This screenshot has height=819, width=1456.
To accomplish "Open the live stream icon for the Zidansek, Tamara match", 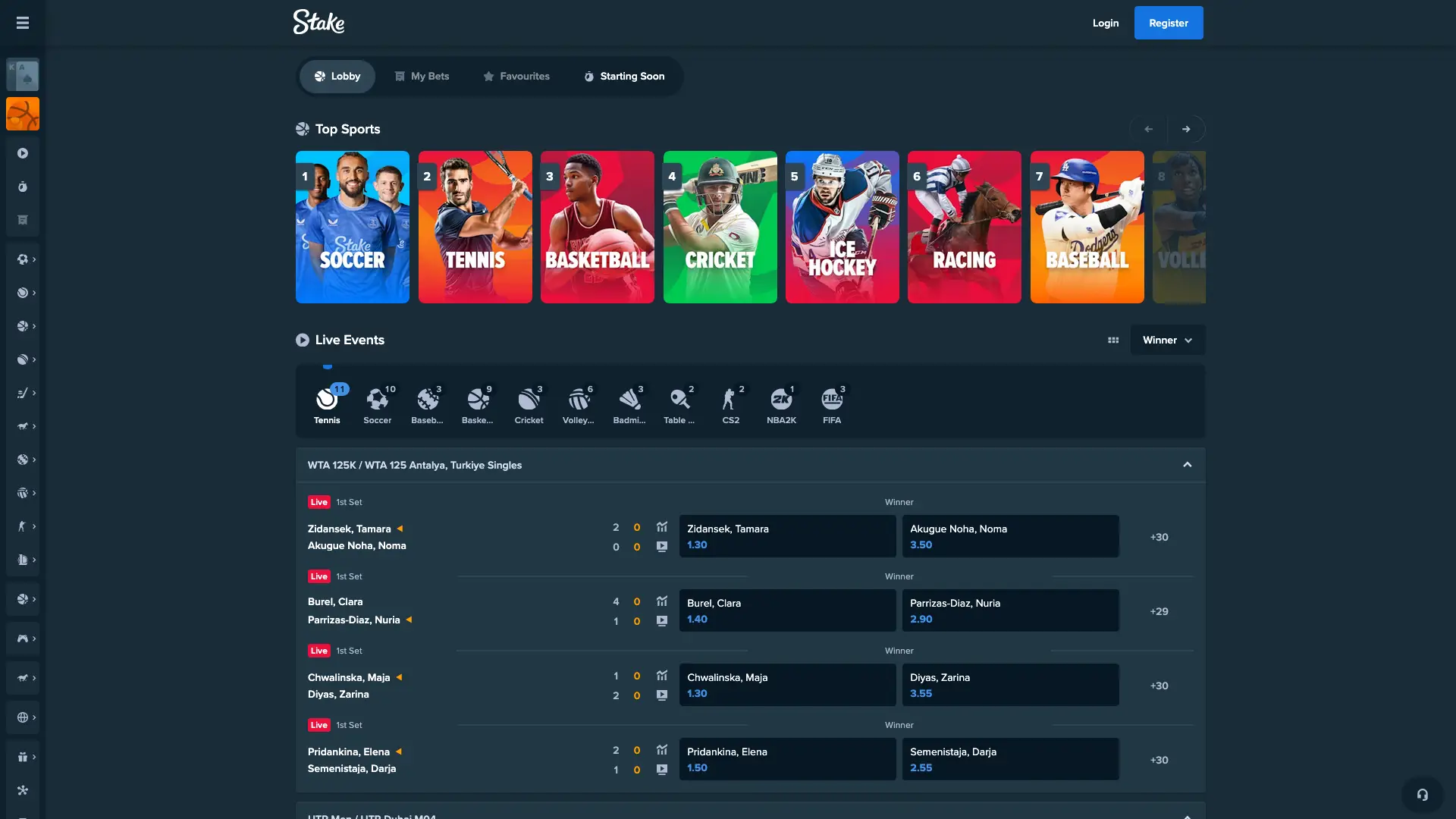I will 662,546.
